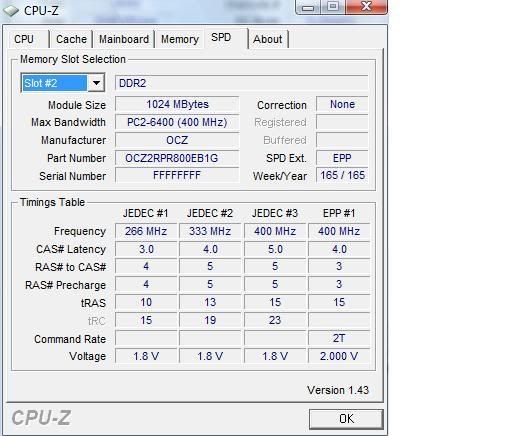Click the JEDEC #2 tRAS value 13
This screenshot has height=436, width=512.
point(210,303)
